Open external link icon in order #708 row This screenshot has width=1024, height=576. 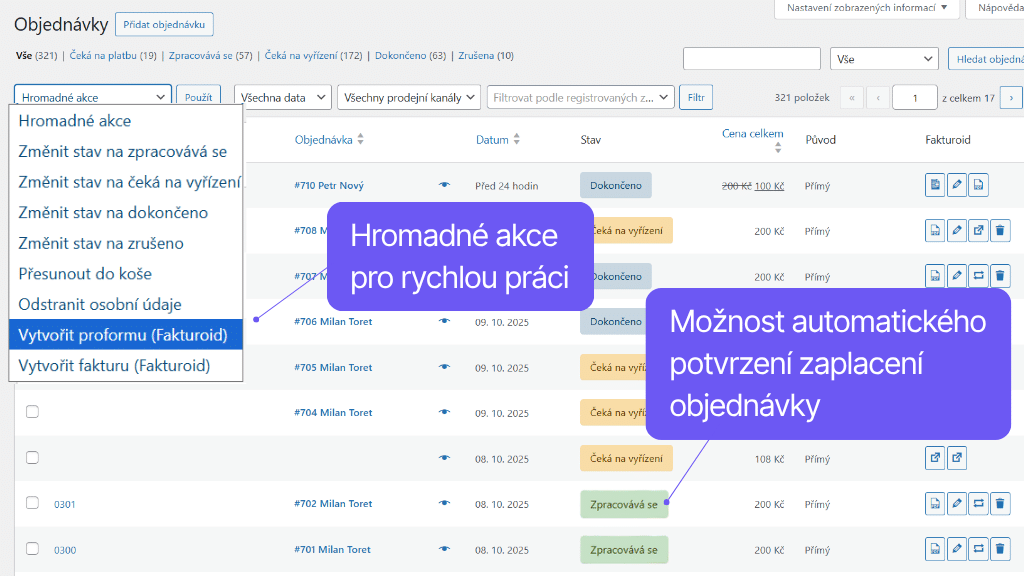click(x=979, y=231)
